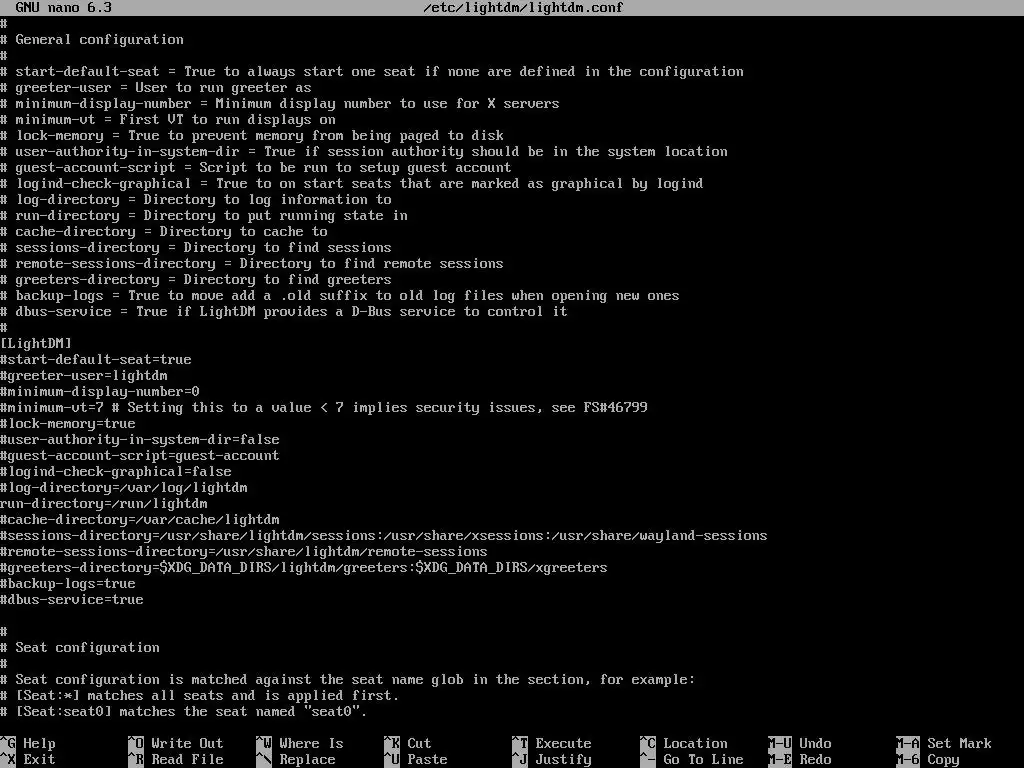Click the #cache-directory=/var/cache/lightdm line
This screenshot has width=1024, height=768.
click(140, 520)
